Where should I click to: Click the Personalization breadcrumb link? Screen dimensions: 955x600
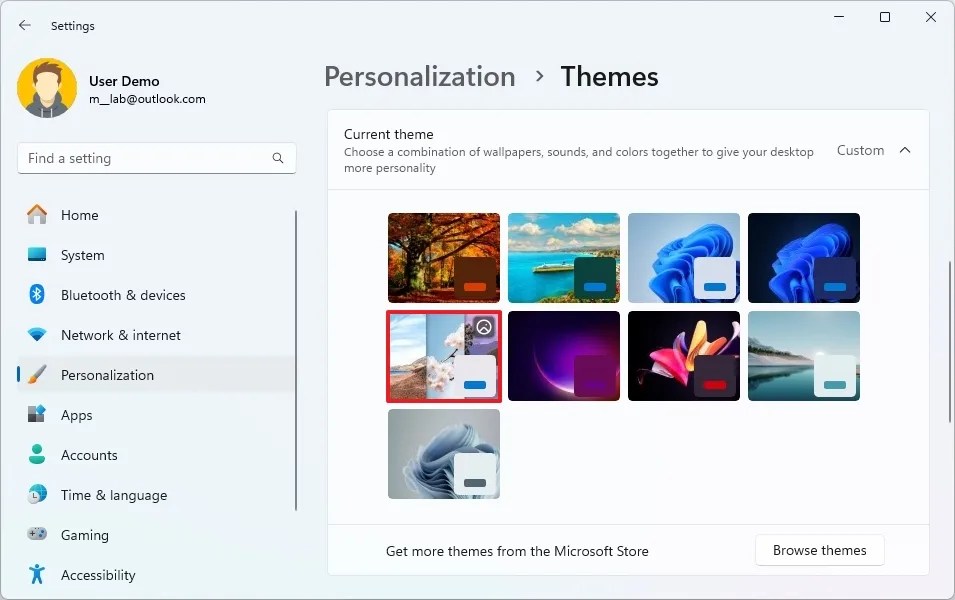(419, 76)
